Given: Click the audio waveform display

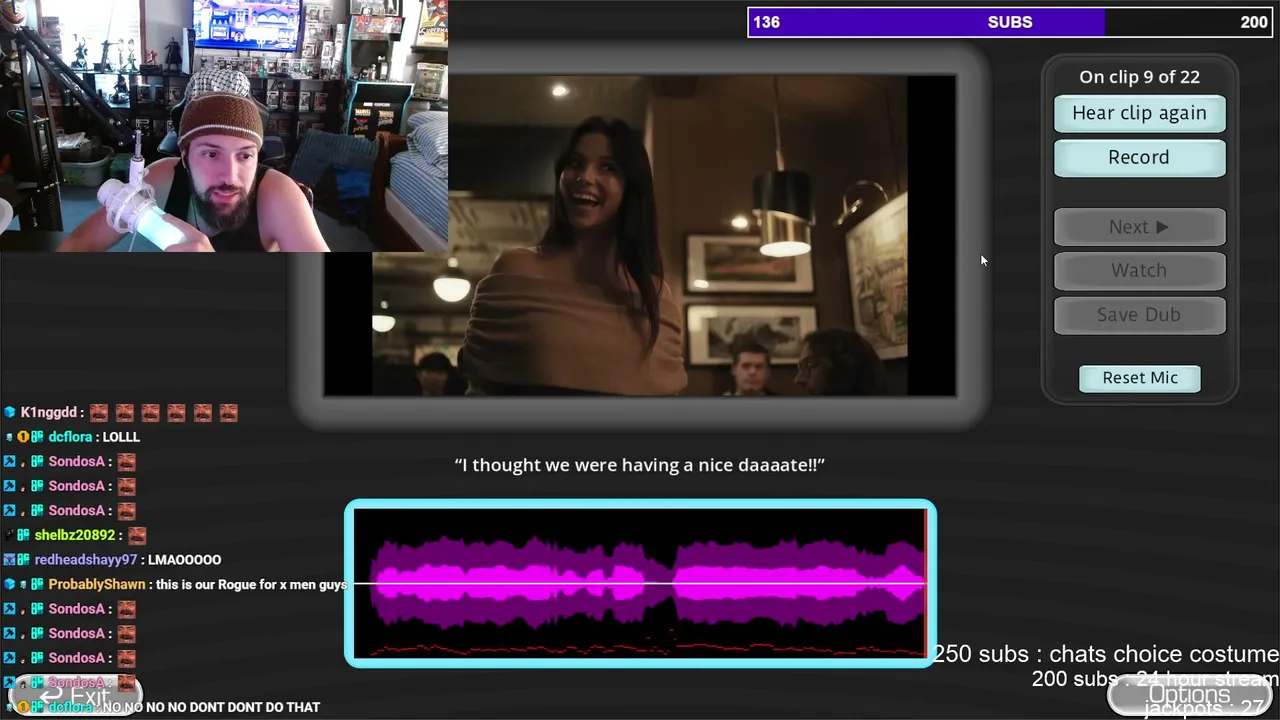Looking at the screenshot, I should (x=640, y=583).
